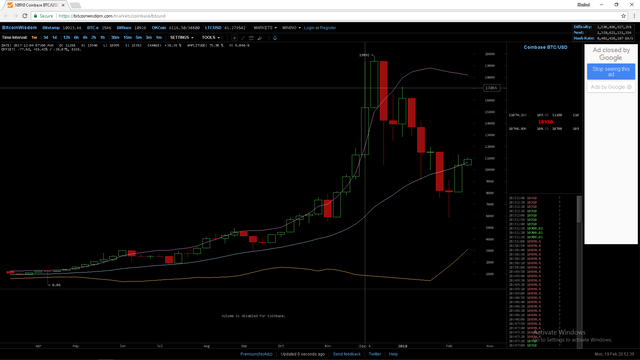Screen dimensions: 640x360
Task: Select the 30m time interval
Action: (x=115, y=38)
